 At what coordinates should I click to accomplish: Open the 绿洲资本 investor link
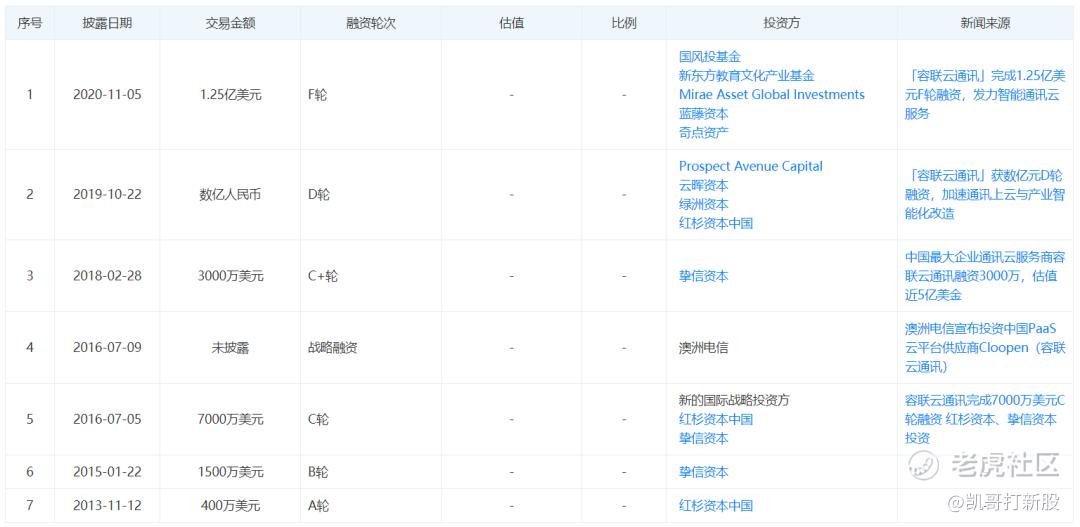[703, 204]
